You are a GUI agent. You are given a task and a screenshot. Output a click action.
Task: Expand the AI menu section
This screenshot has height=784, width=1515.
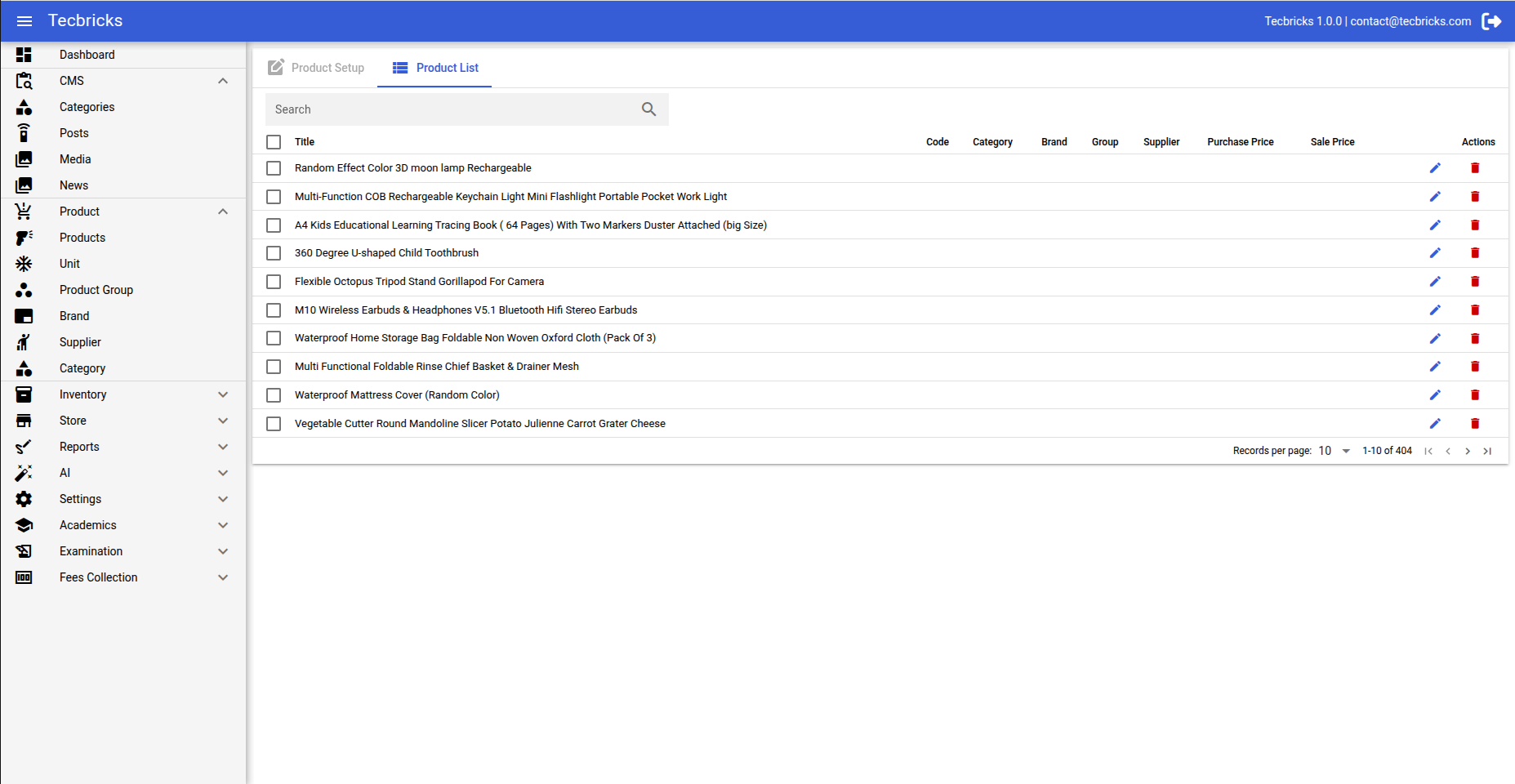coord(223,473)
